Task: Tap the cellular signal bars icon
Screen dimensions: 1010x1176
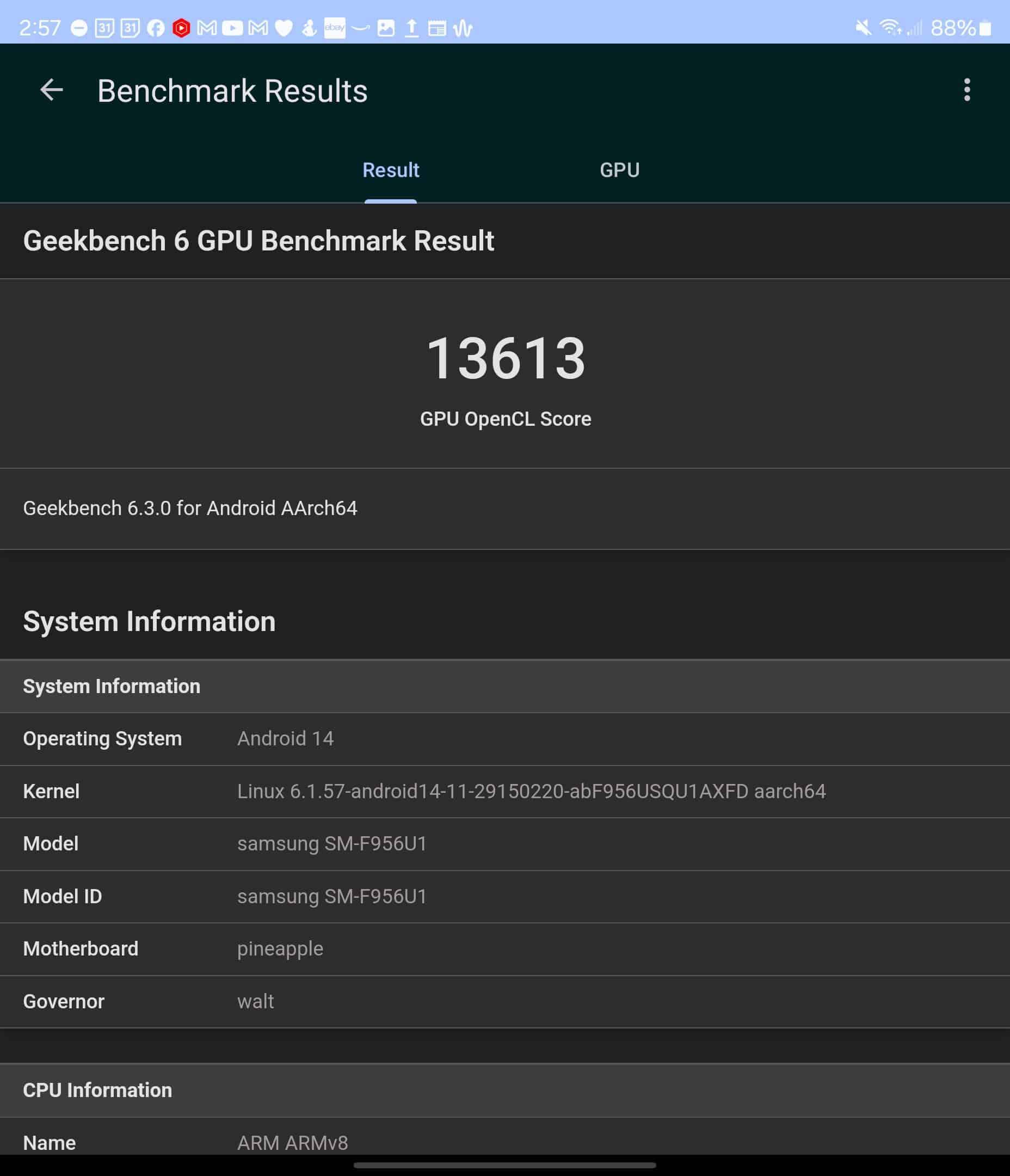Action: pyautogui.click(x=914, y=27)
